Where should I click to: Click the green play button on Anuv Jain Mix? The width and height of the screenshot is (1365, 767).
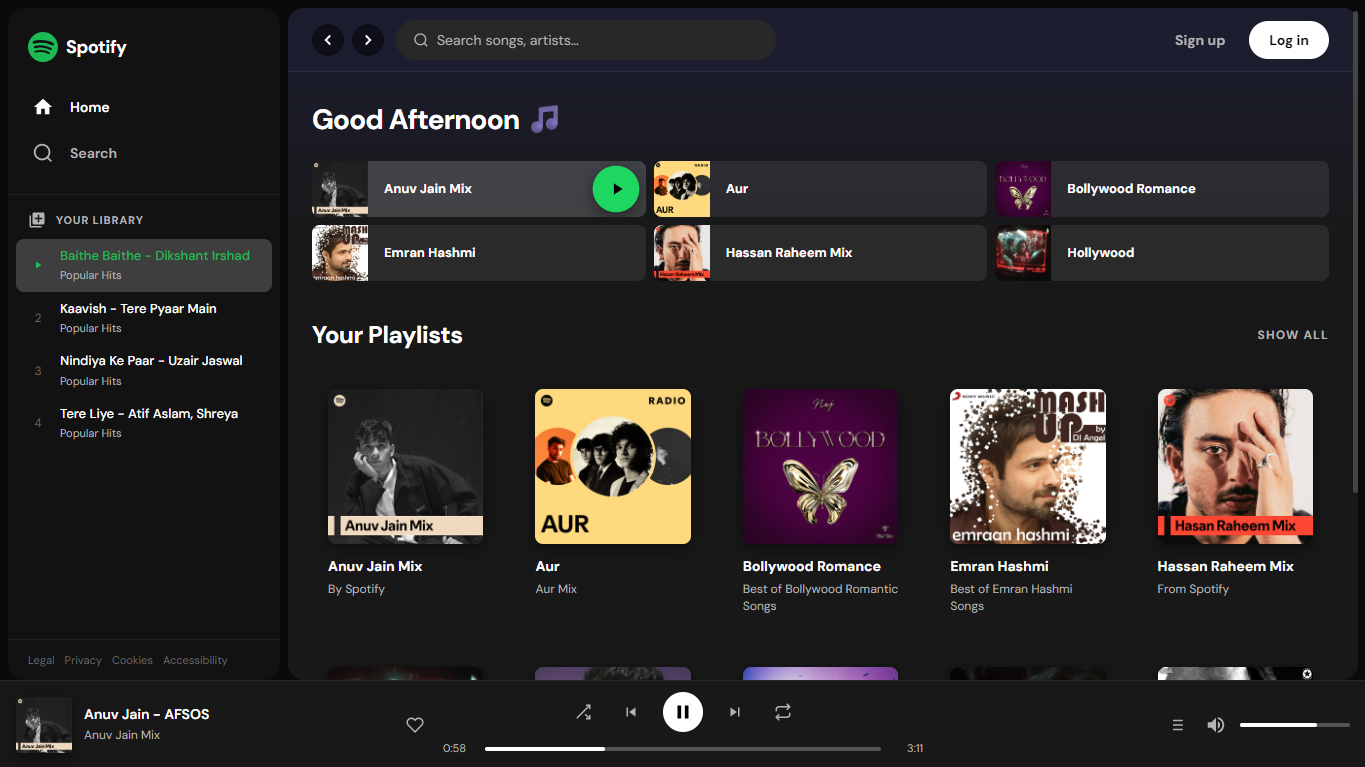click(x=616, y=189)
